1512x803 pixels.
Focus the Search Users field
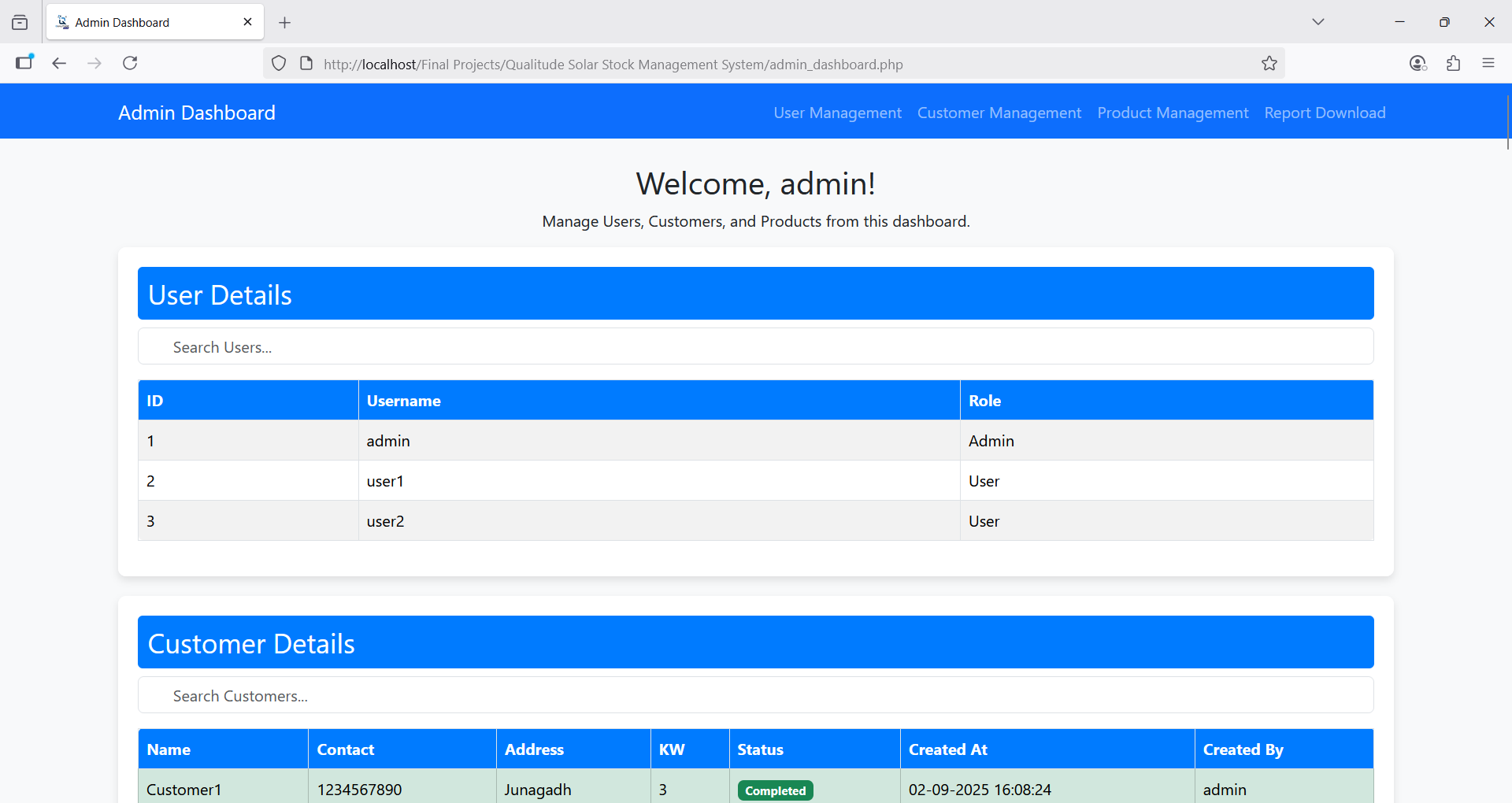(755, 347)
